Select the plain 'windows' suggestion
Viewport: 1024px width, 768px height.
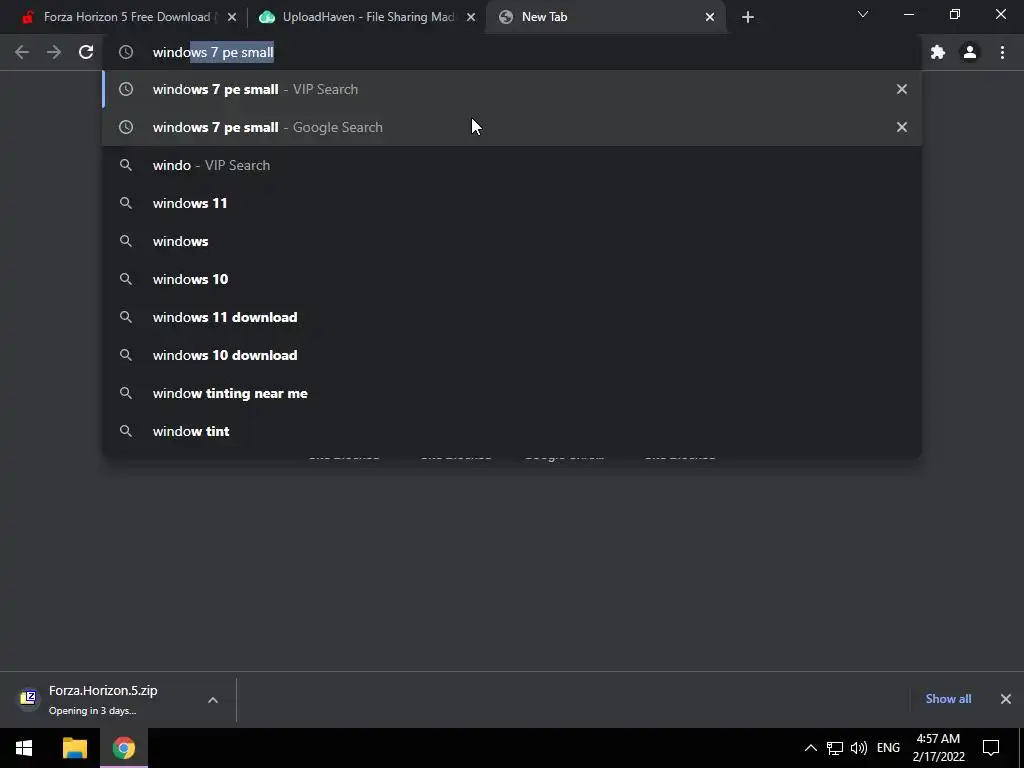(x=512, y=241)
